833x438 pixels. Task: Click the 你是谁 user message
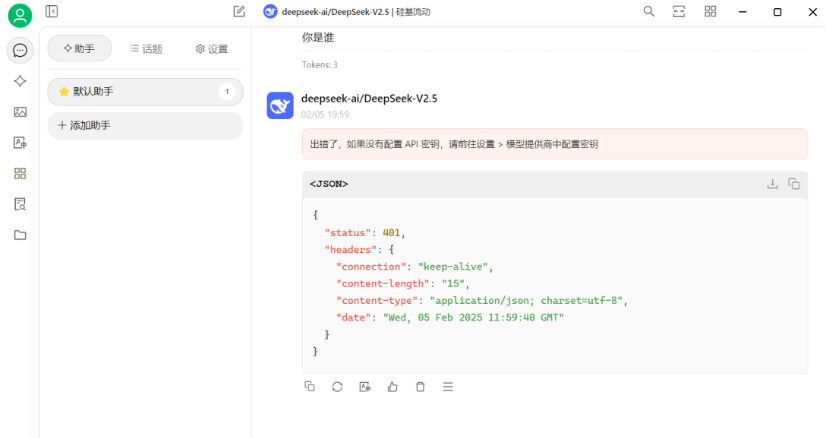(318, 37)
